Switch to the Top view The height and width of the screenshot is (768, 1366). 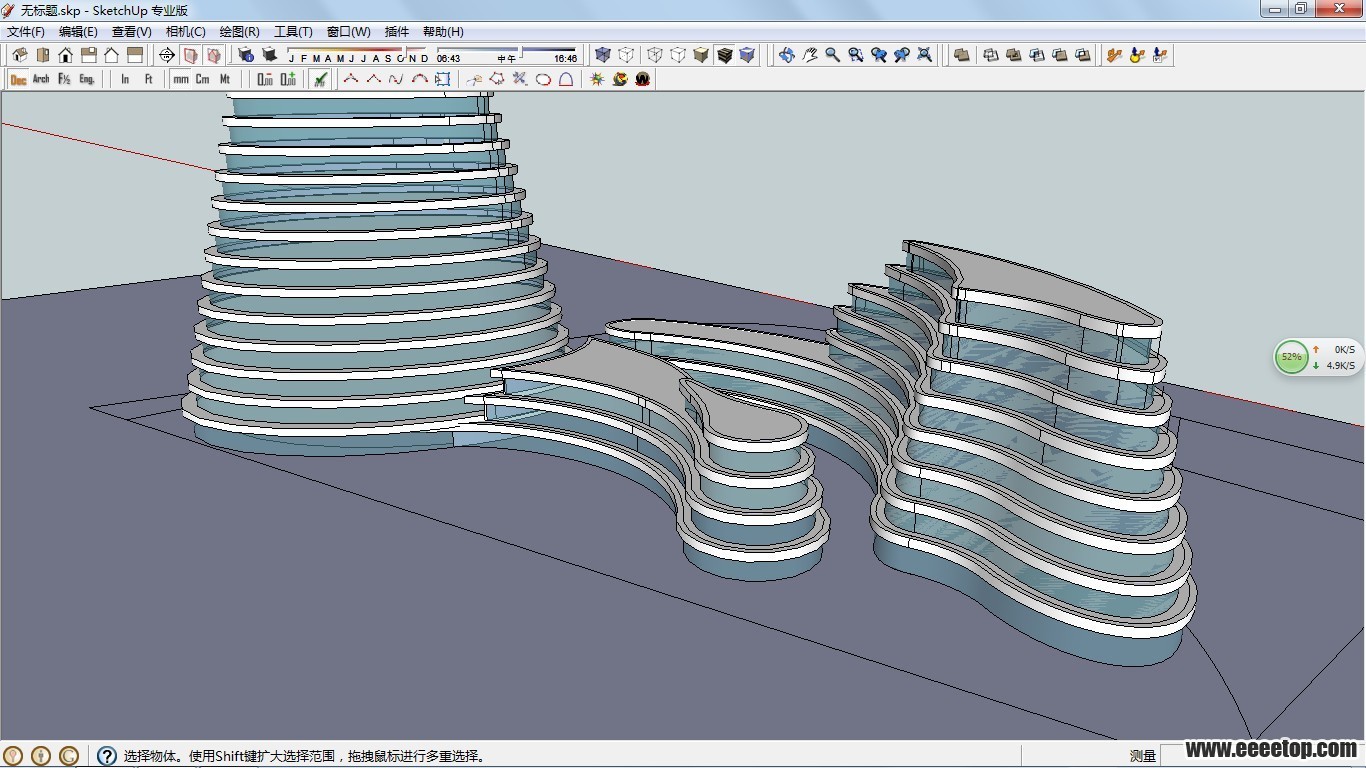click(x=43, y=55)
